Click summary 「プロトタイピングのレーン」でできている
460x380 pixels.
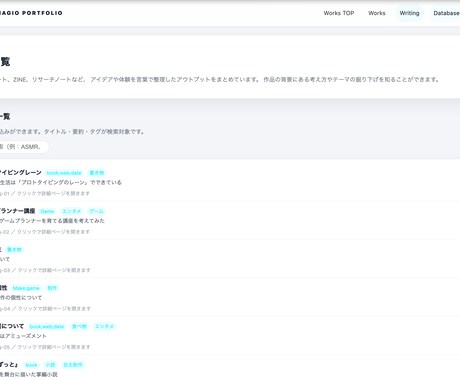[69, 182]
